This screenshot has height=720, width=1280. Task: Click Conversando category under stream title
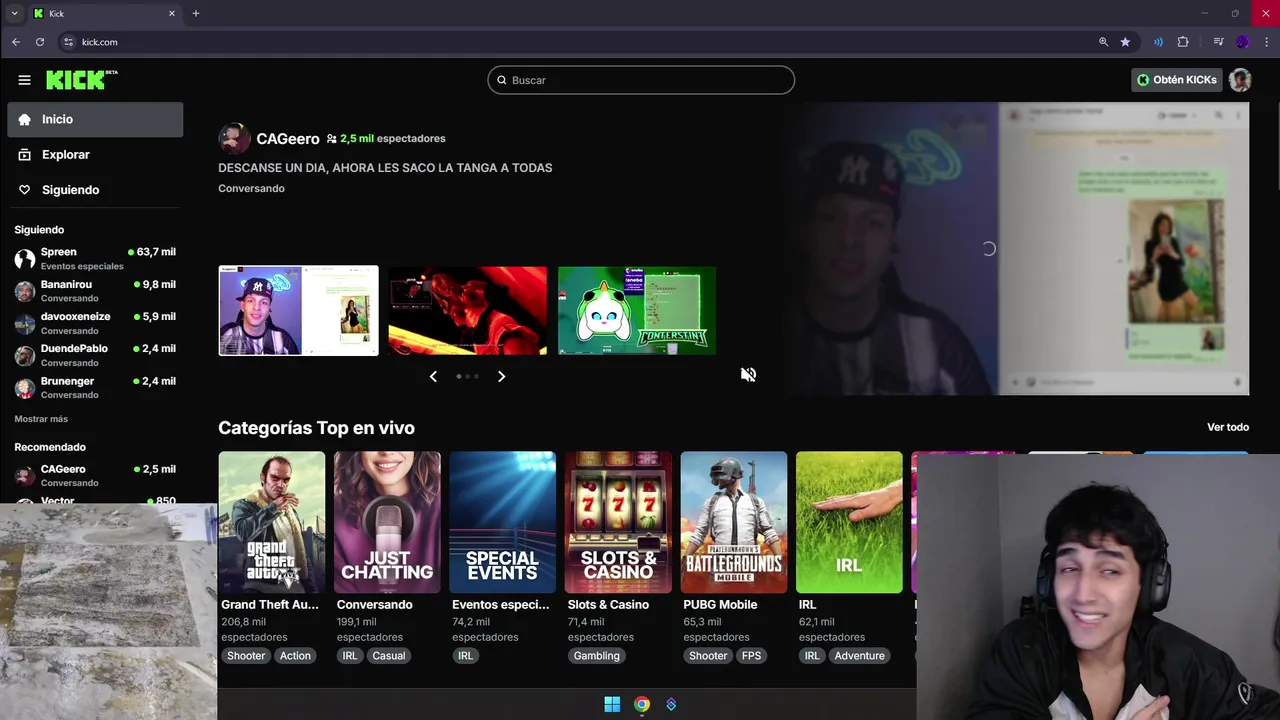click(251, 188)
